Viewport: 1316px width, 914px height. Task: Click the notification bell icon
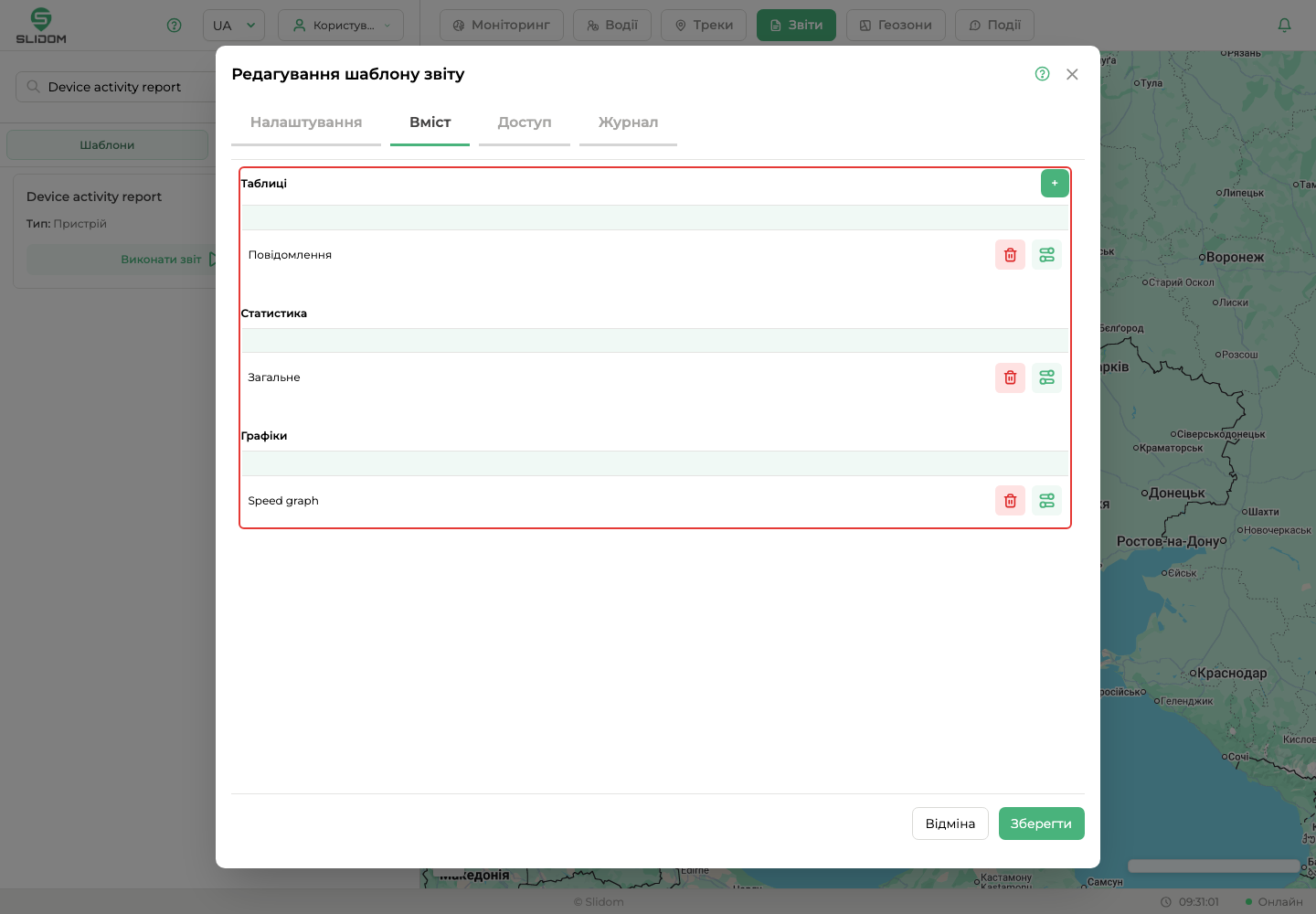coord(1284,26)
